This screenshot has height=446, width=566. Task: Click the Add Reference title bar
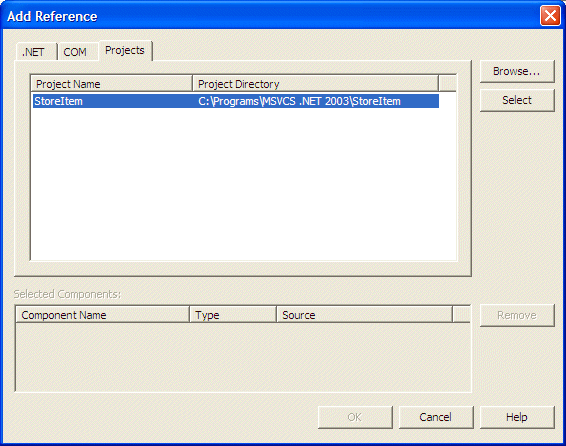pyautogui.click(x=271, y=16)
